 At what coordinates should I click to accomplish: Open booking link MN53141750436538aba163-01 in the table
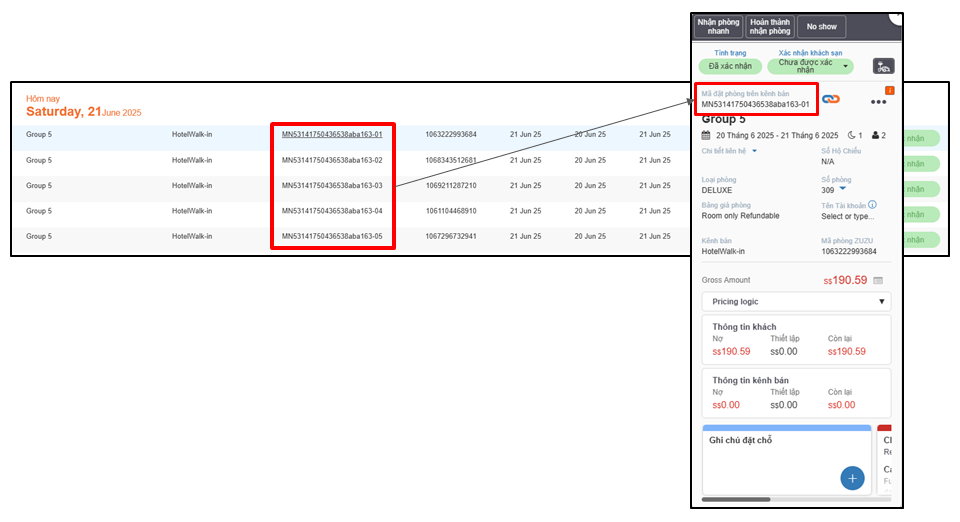point(332,134)
